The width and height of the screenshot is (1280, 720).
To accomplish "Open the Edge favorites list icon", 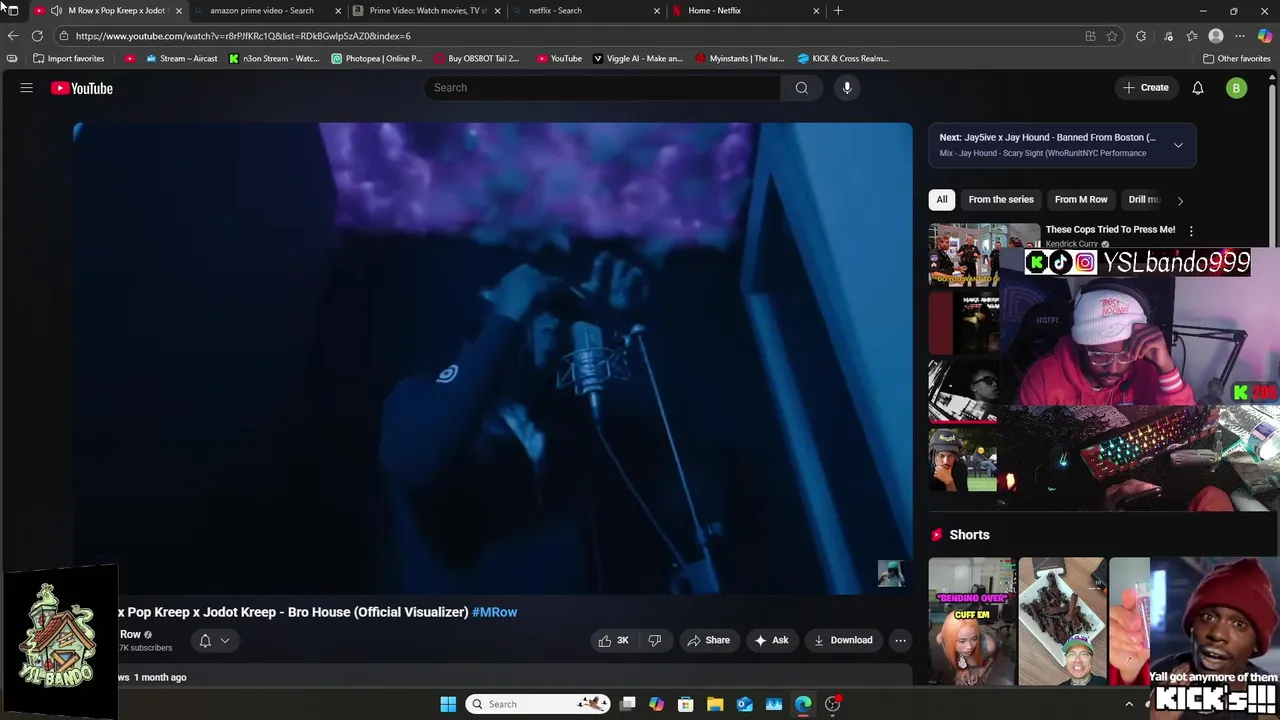I will [x=1192, y=36].
